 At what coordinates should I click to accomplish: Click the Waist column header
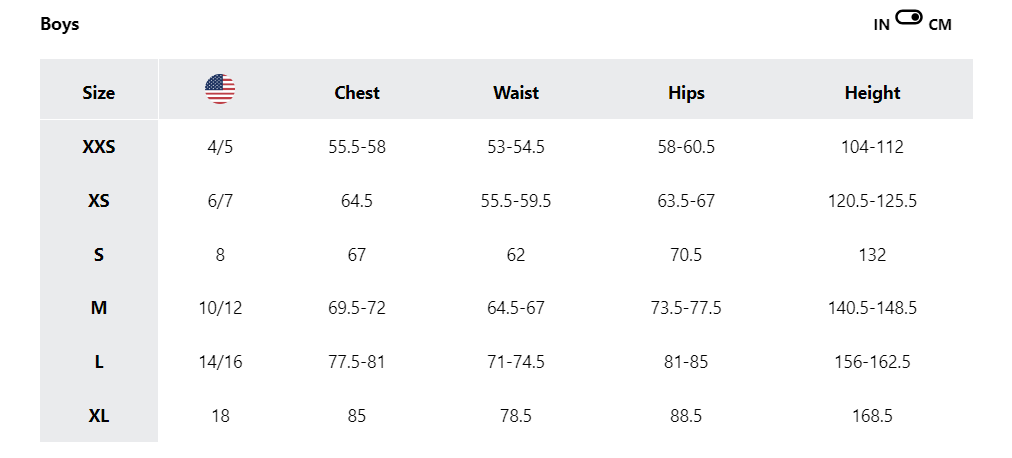pyautogui.click(x=516, y=93)
